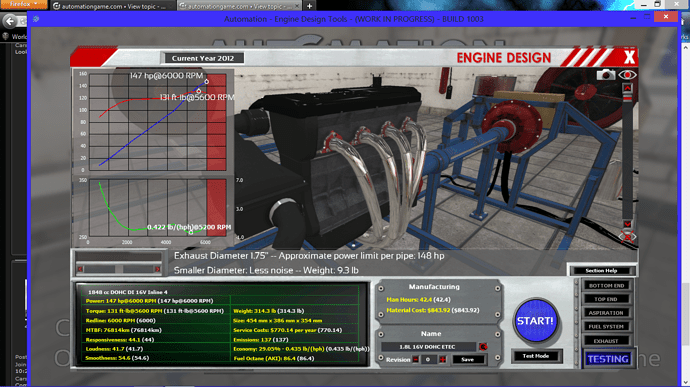Toggle the red eye view icon
690x387 pixels.
[x=628, y=74]
